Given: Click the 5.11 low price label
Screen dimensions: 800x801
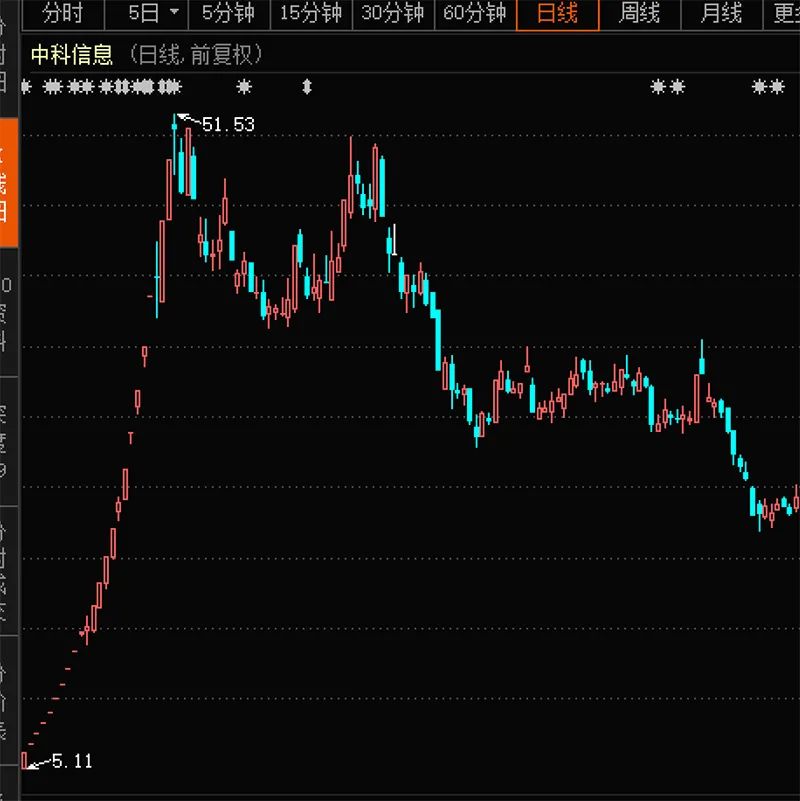Looking at the screenshot, I should click(x=73, y=761).
